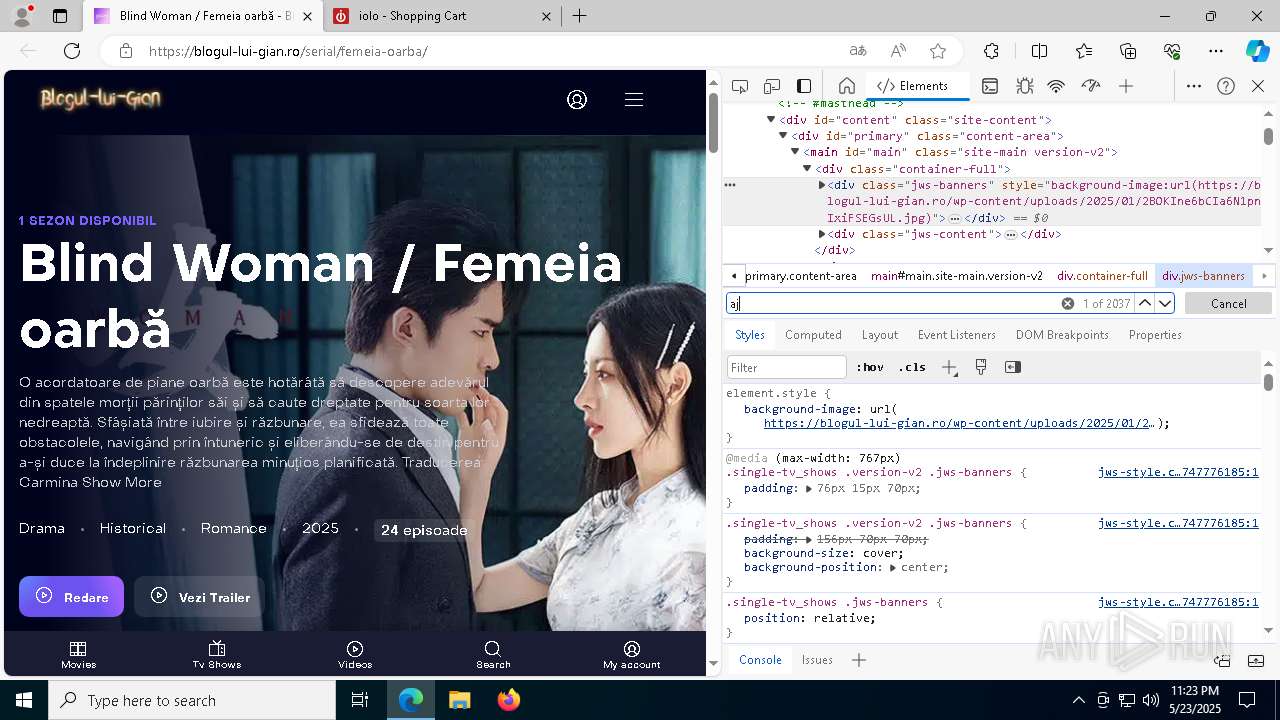Screen dimensions: 1280x720
Task: Open user account icon on website
Action: click(x=577, y=99)
